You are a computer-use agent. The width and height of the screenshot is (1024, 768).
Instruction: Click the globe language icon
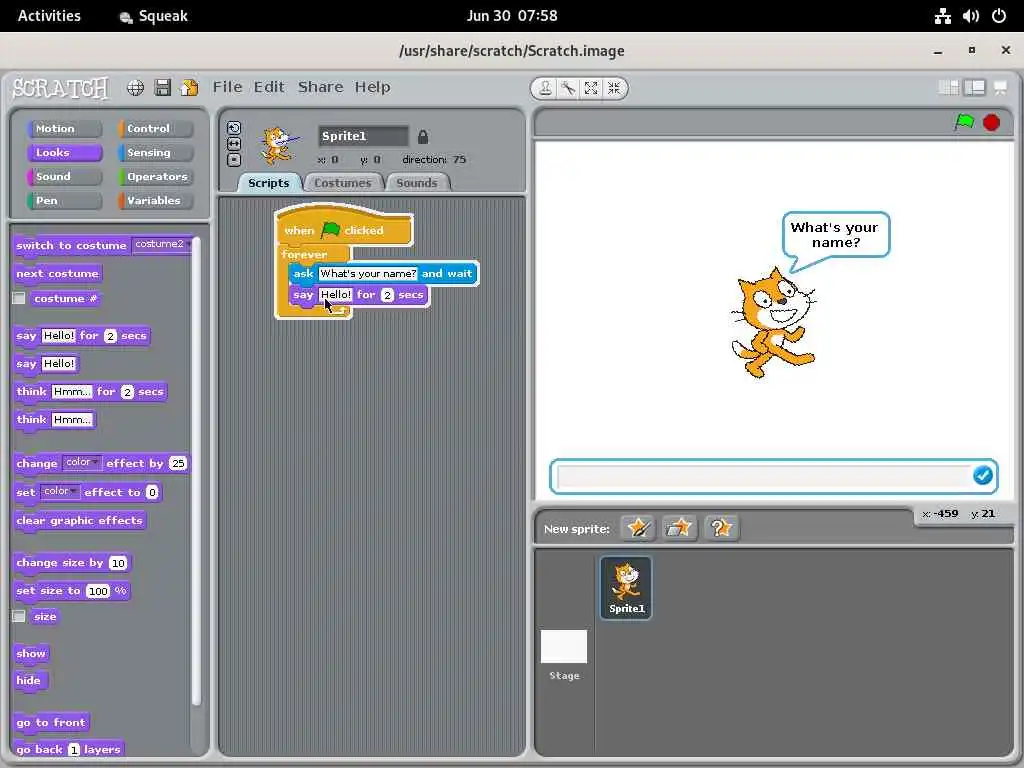pyautogui.click(x=135, y=88)
